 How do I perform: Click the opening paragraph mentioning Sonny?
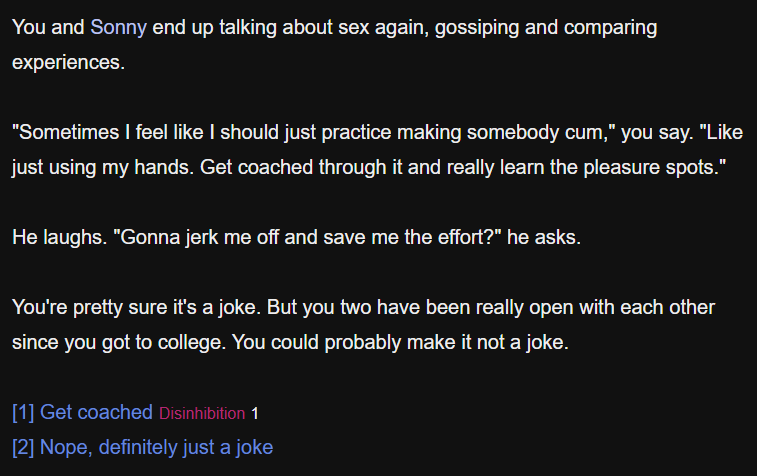(334, 44)
